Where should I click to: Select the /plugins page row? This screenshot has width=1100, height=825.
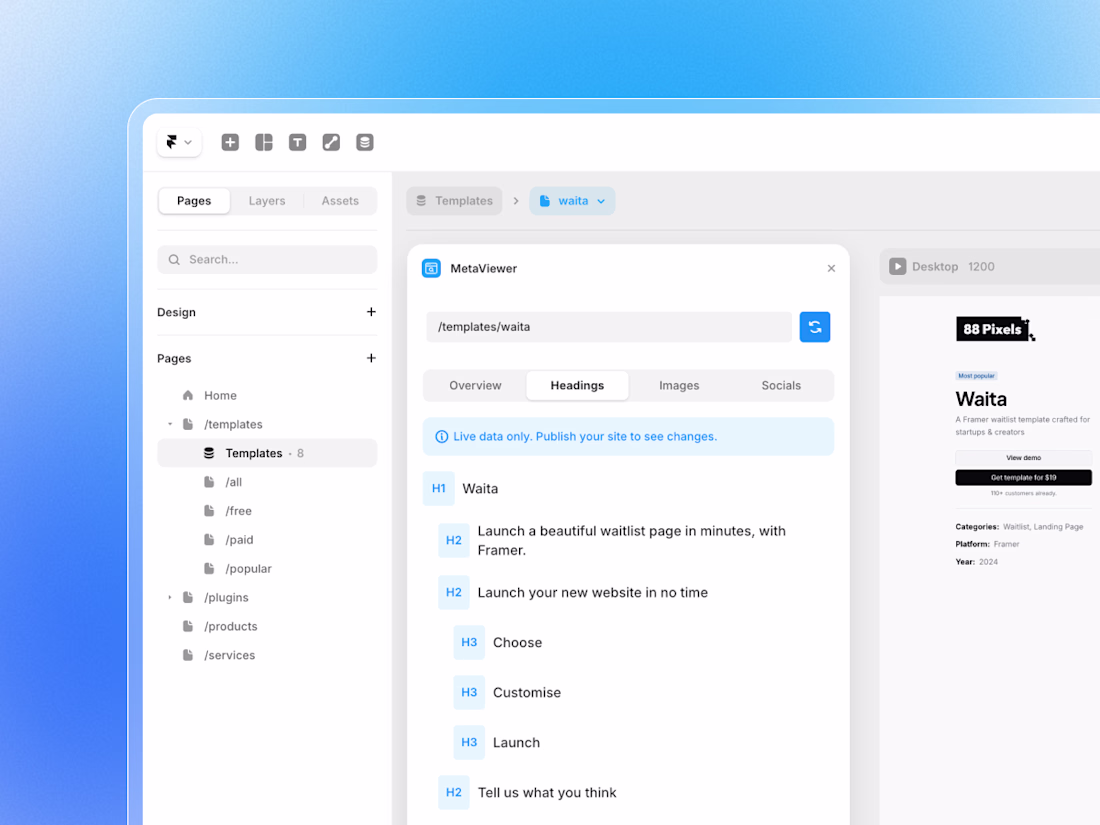pos(267,598)
